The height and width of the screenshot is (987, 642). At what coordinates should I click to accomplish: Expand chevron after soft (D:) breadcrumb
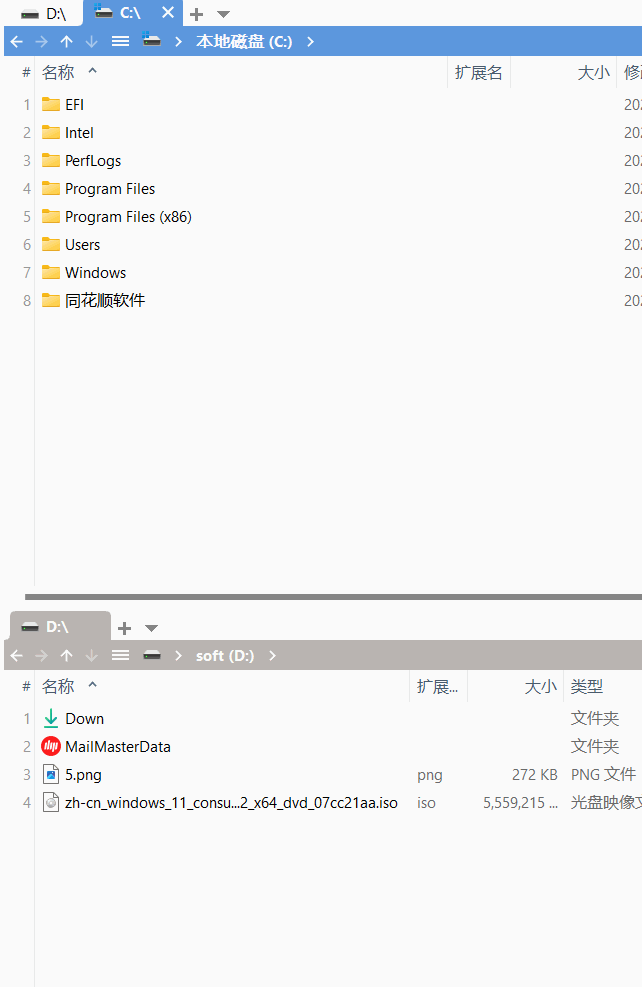[x=273, y=656]
